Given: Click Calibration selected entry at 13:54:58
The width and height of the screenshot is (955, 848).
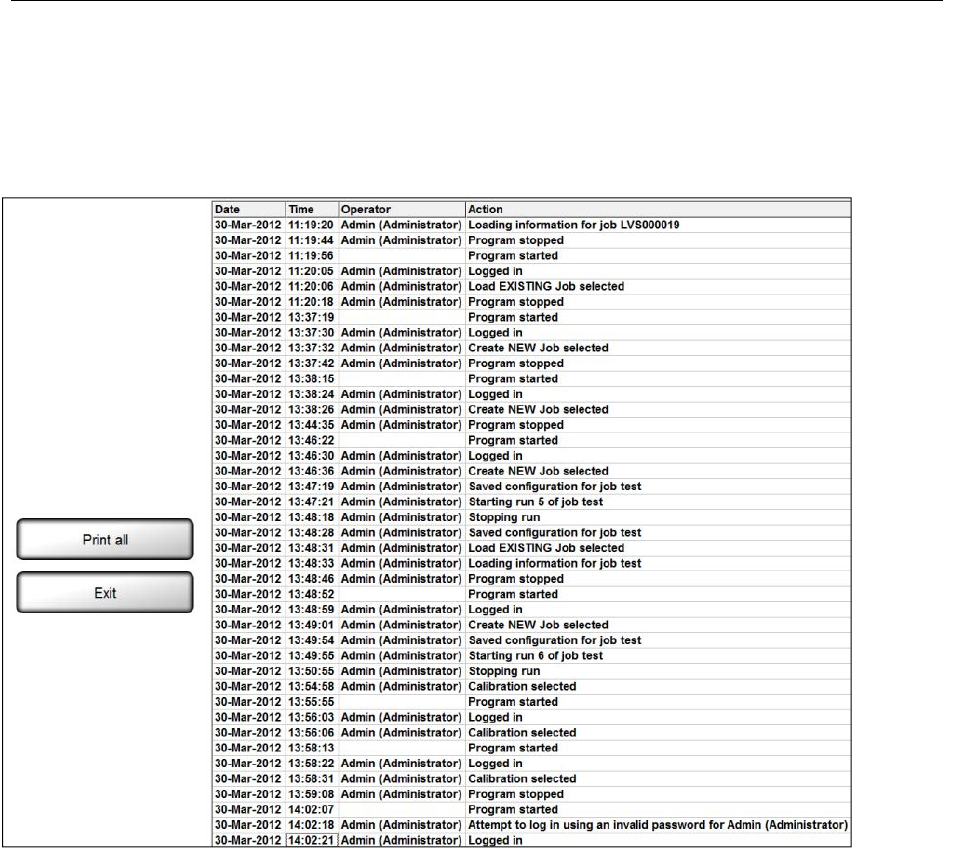Looking at the screenshot, I should pos(522,687).
